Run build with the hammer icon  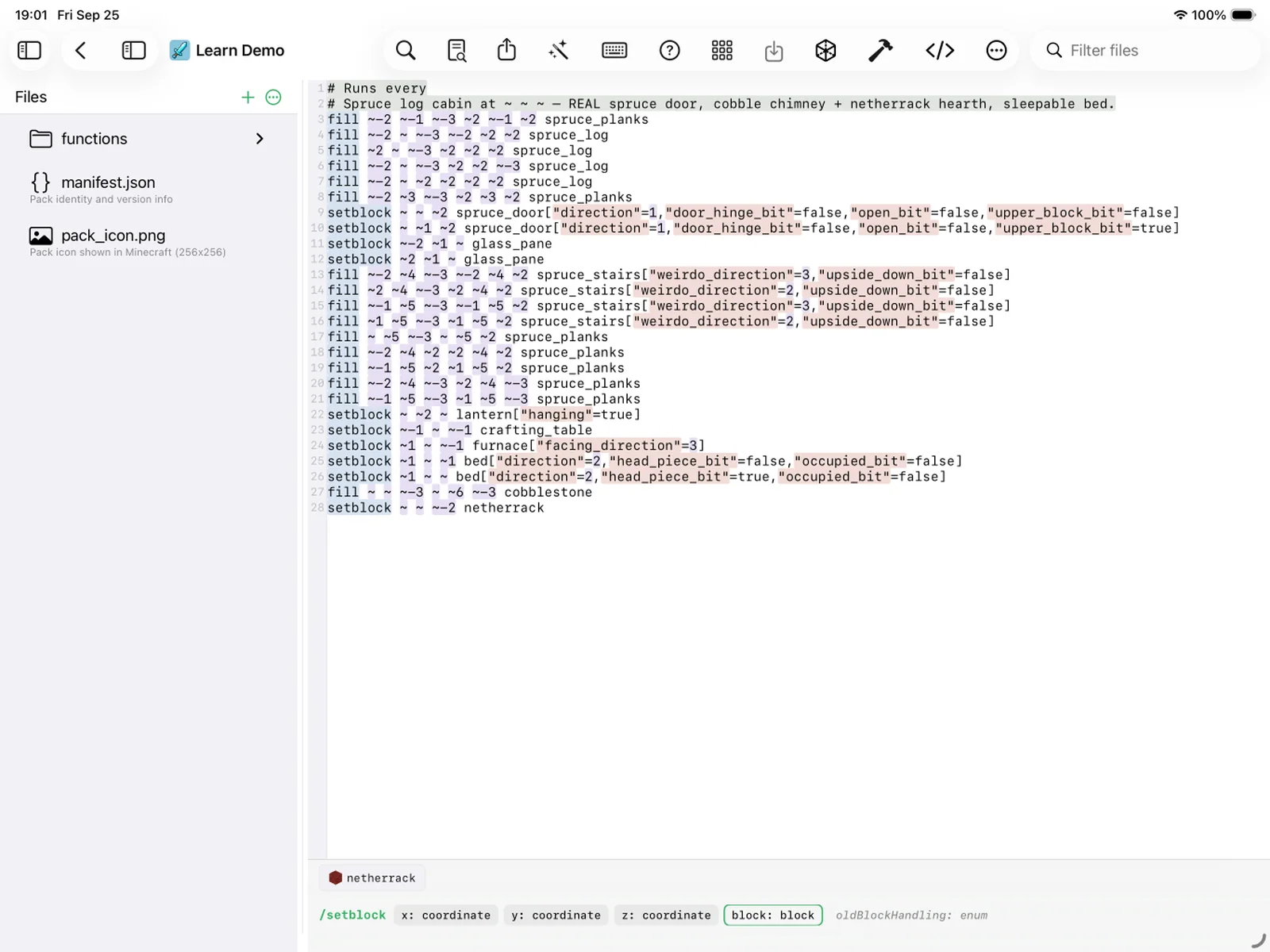click(x=880, y=51)
